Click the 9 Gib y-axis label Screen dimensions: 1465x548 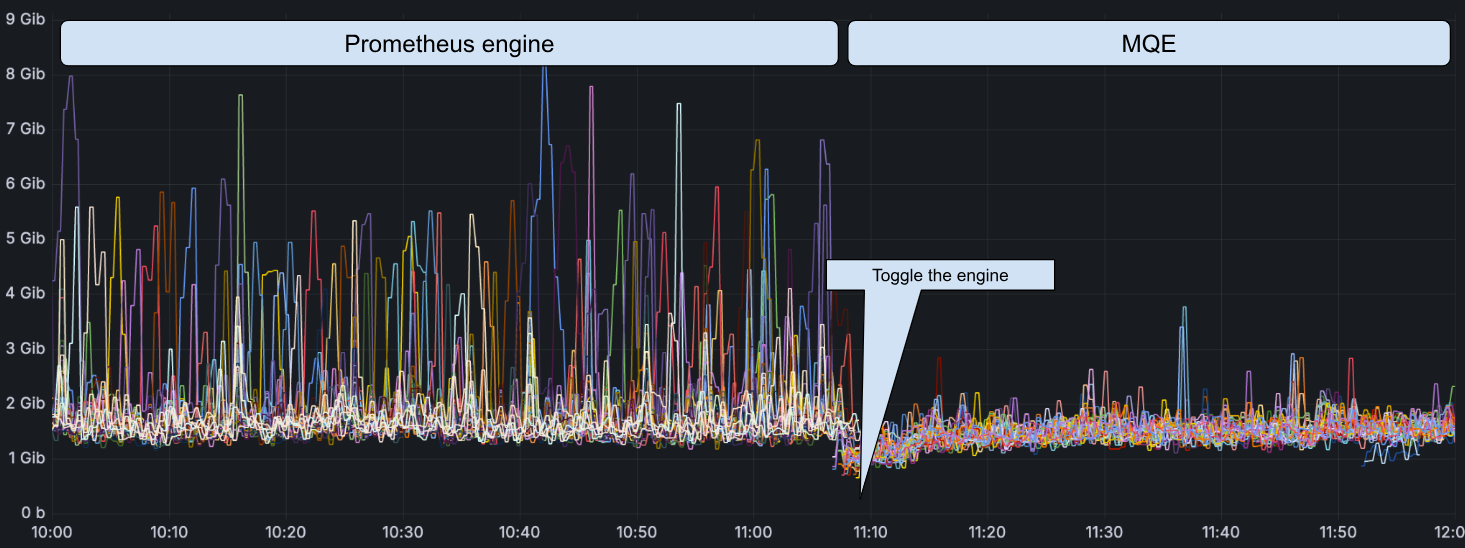(26, 18)
